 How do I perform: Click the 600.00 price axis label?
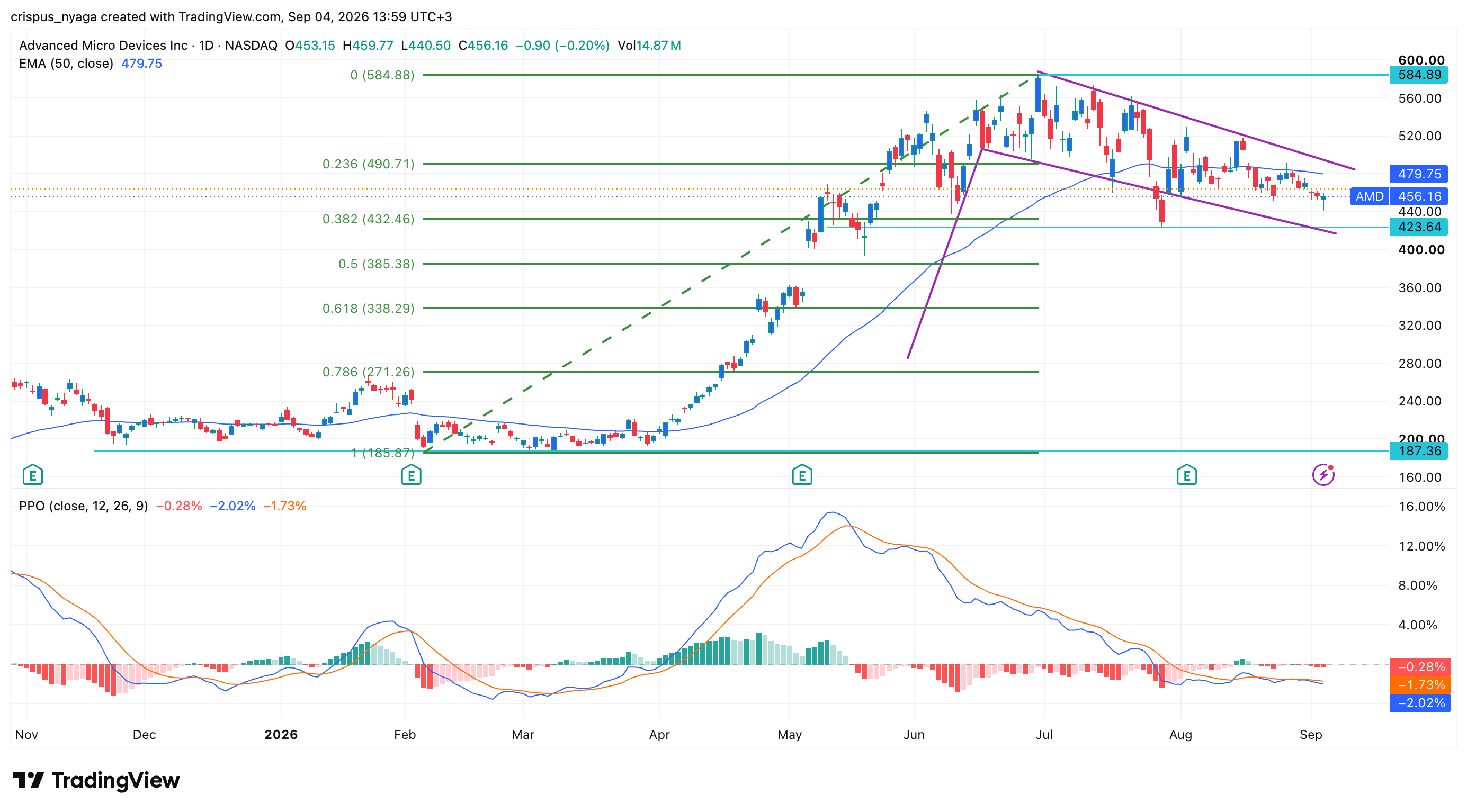pyautogui.click(x=1421, y=60)
